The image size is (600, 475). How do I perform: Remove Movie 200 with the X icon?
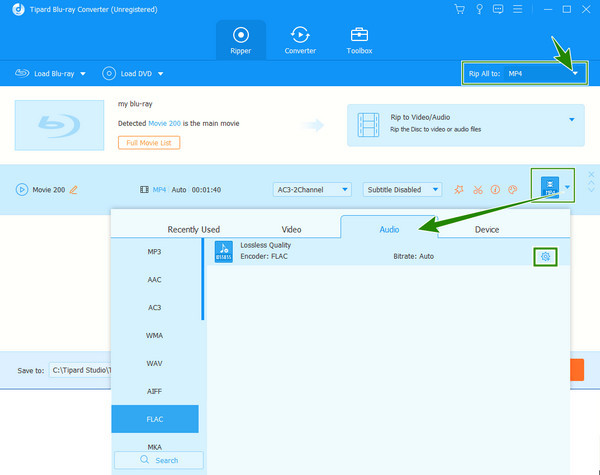click(591, 175)
